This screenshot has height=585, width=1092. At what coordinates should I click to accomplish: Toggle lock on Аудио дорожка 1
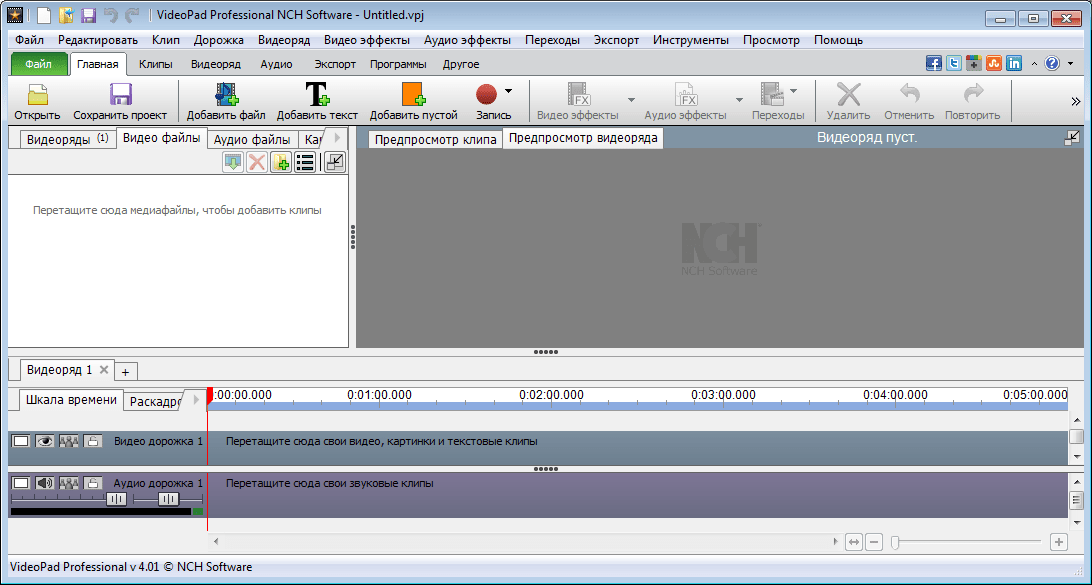click(x=93, y=483)
